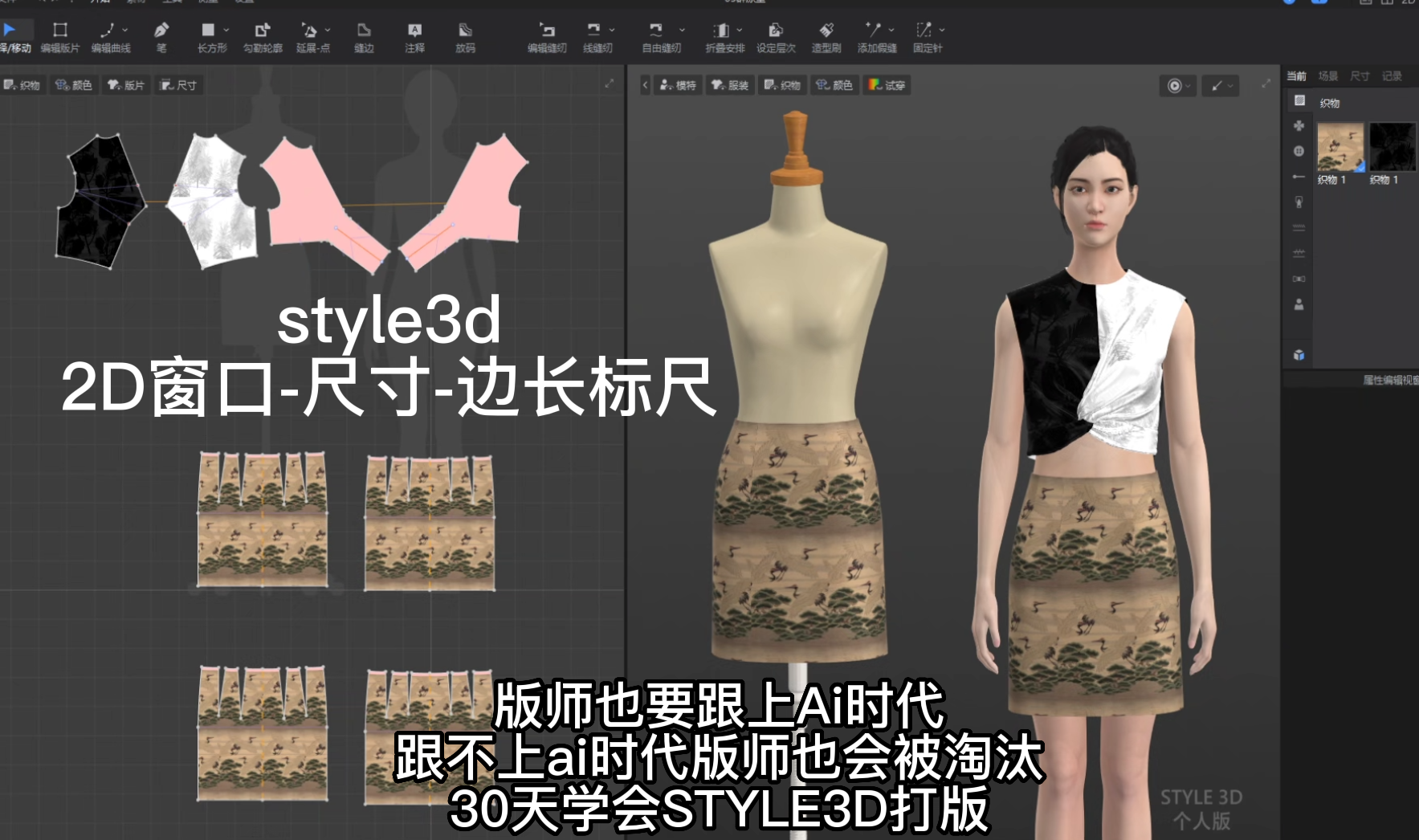Select the 编辑版片 tool
1419x840 pixels.
(x=60, y=37)
